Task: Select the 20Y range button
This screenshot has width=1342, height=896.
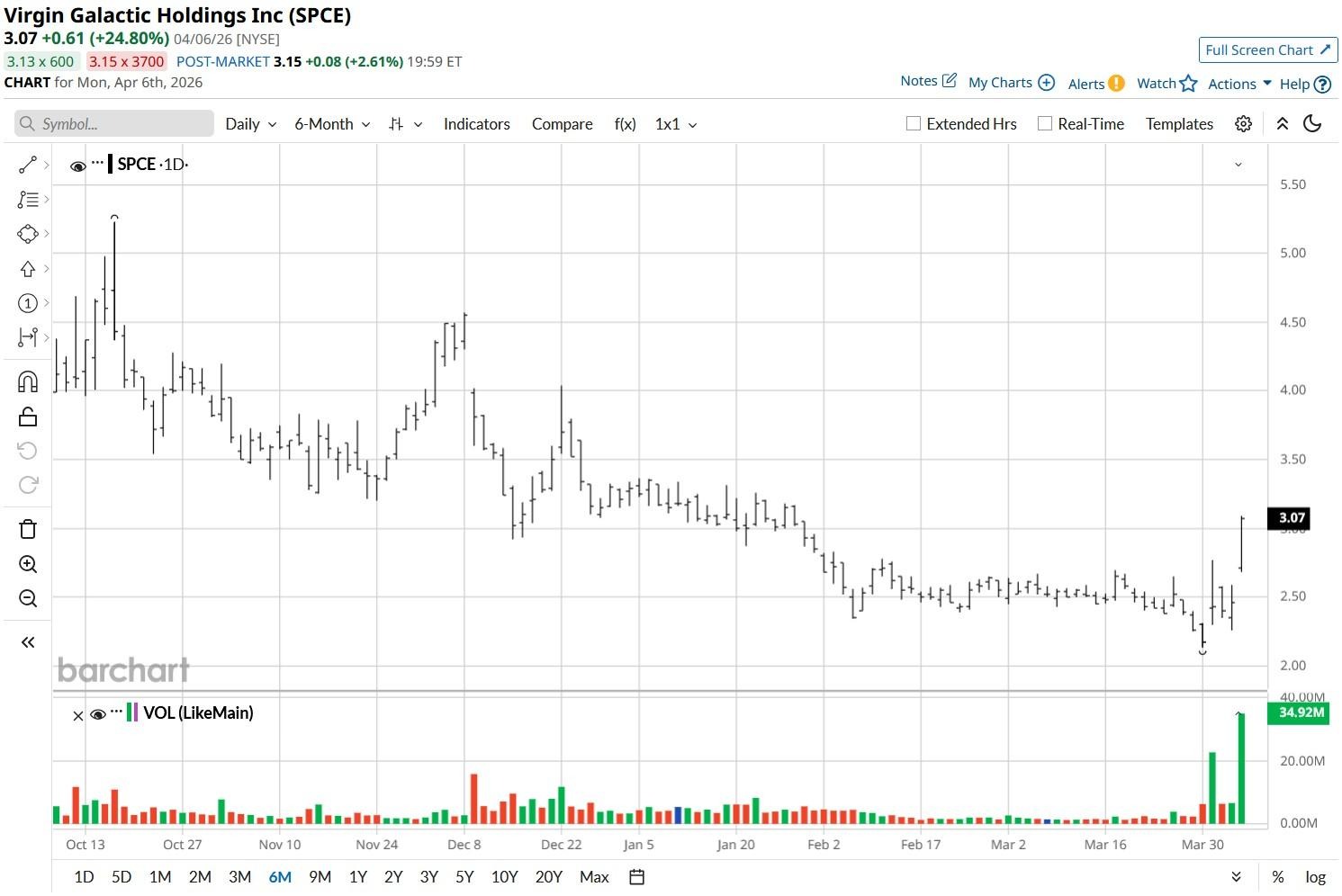Action: [549, 877]
